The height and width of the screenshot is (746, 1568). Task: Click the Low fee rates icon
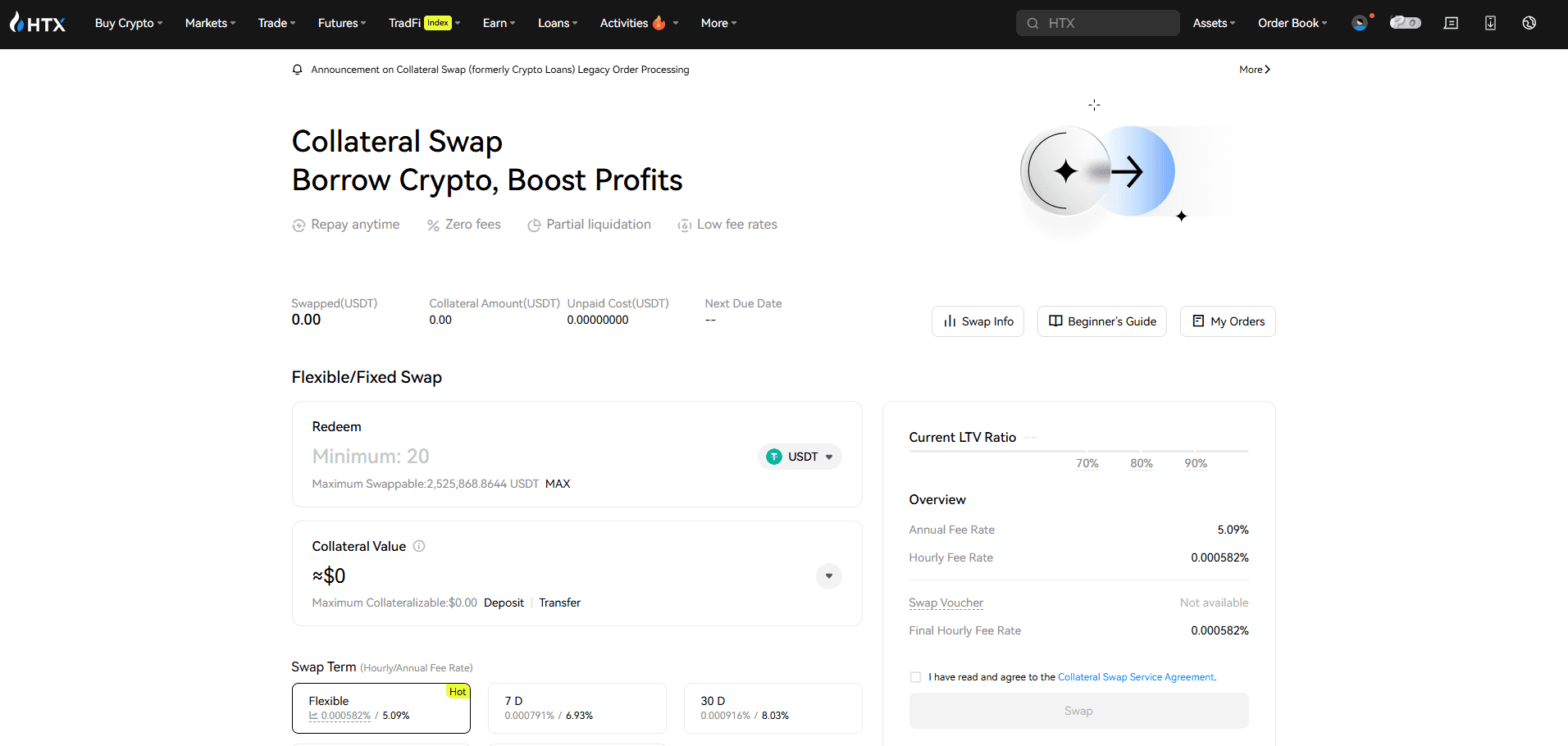(x=685, y=225)
